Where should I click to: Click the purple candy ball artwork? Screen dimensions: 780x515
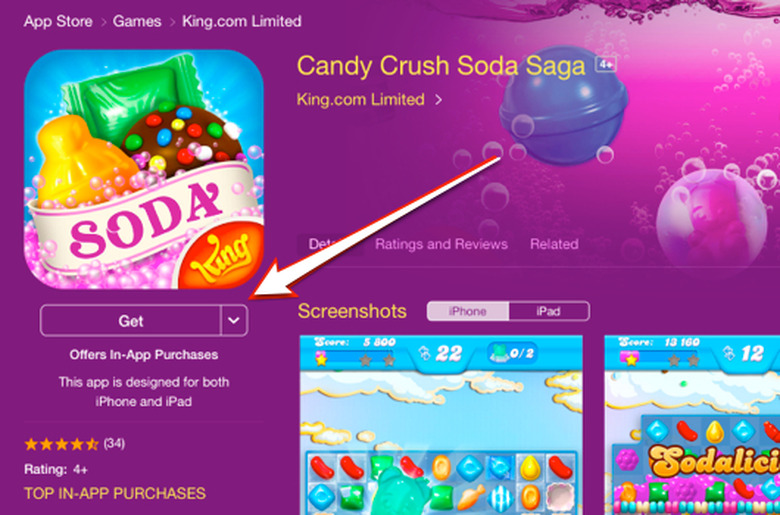[x=563, y=105]
